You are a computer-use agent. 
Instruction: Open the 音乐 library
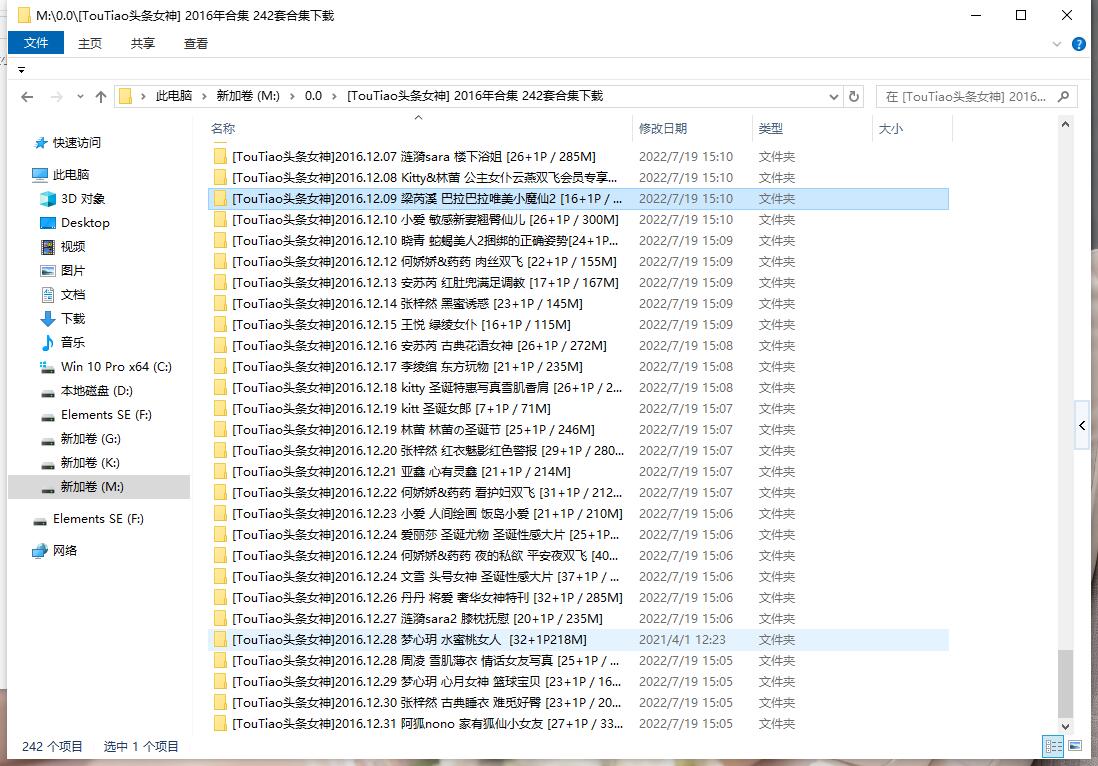click(73, 342)
